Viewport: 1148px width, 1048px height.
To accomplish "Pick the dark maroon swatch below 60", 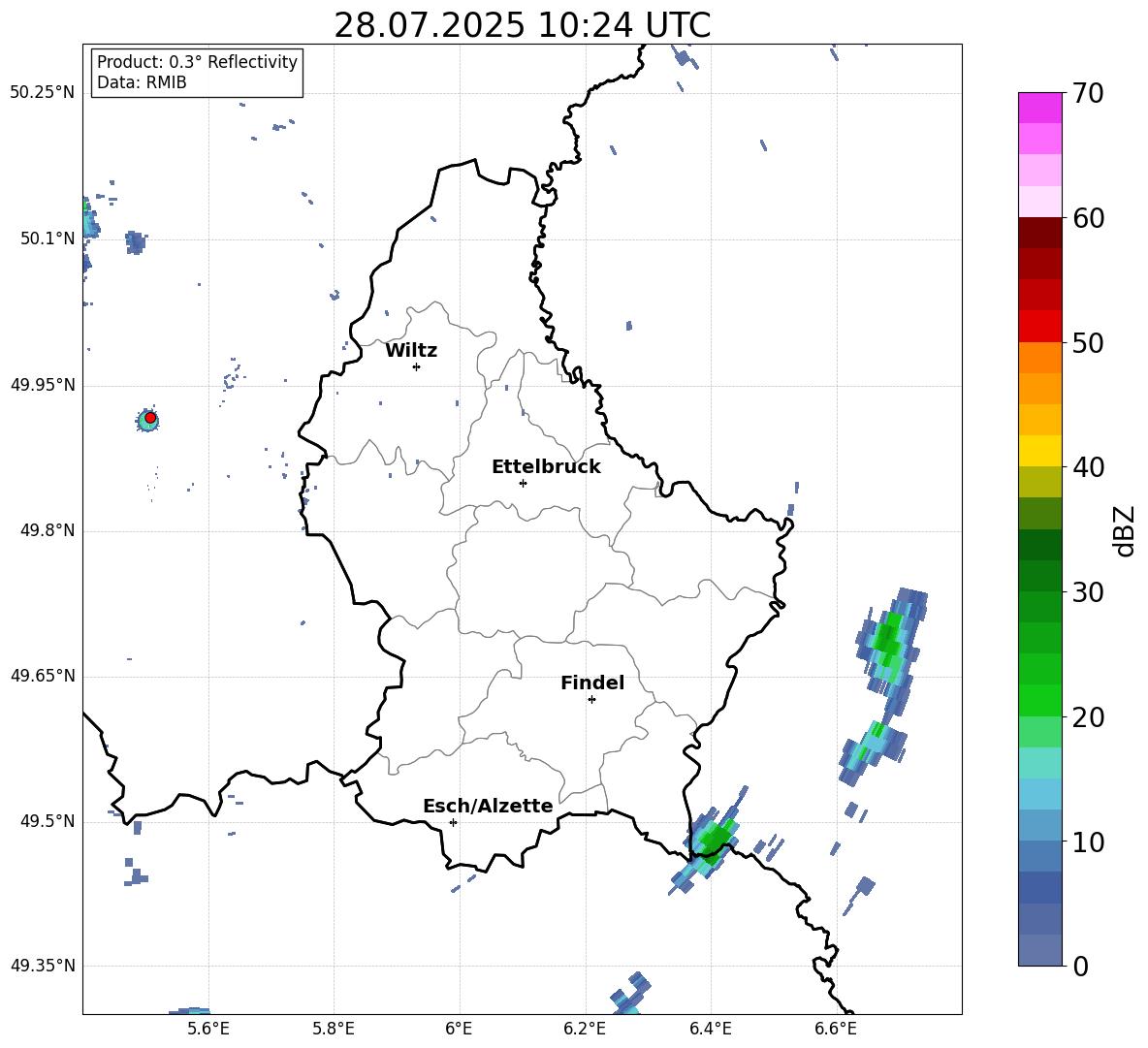I will click(1039, 233).
